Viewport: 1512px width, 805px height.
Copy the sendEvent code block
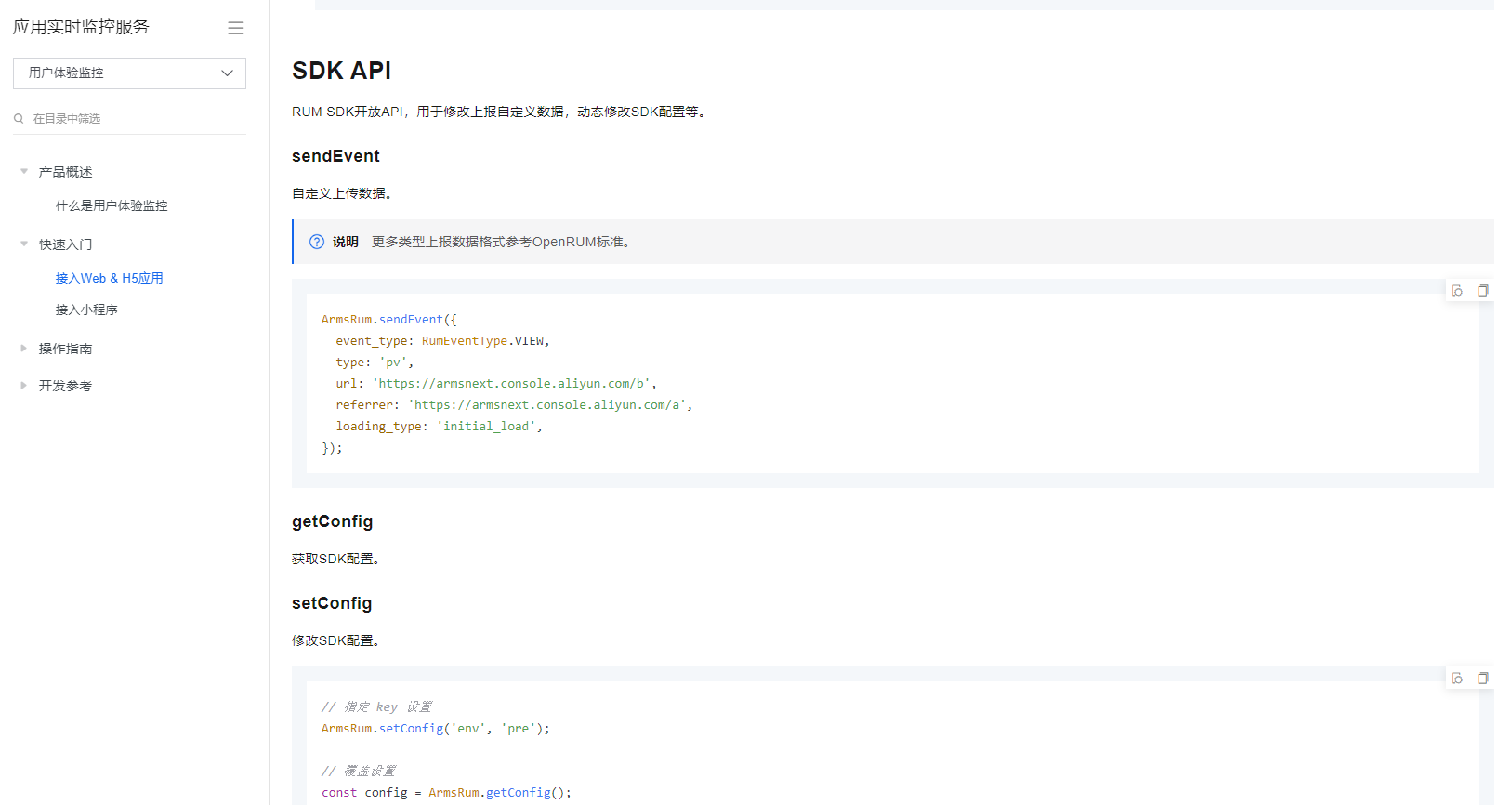pyautogui.click(x=1483, y=291)
